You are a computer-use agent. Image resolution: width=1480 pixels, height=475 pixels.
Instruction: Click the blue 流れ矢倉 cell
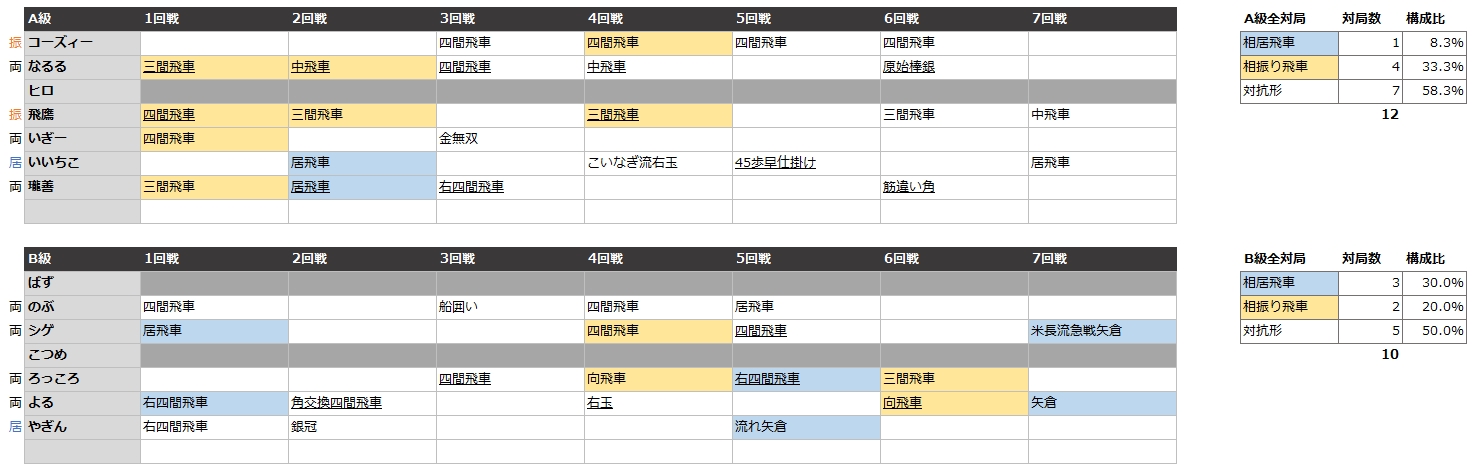(x=806, y=427)
